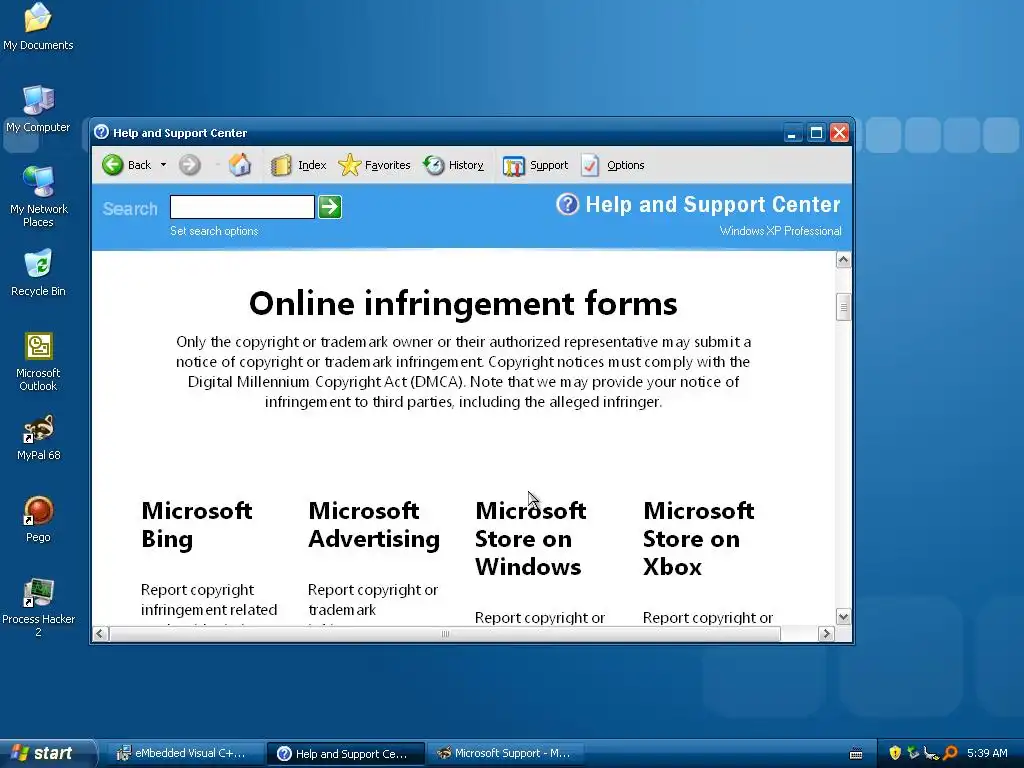Select the Process Hacker 2 desktop shortcut
The width and height of the screenshot is (1024, 768).
39,607
